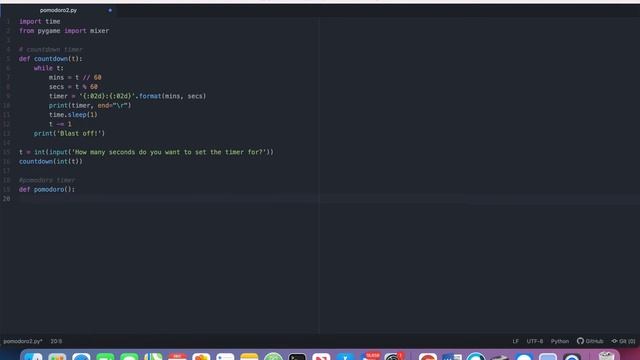Screen dimensions: 640x360
Task: Open go-to-line via the 20:8 cursor position
Action: pyautogui.click(x=56, y=341)
